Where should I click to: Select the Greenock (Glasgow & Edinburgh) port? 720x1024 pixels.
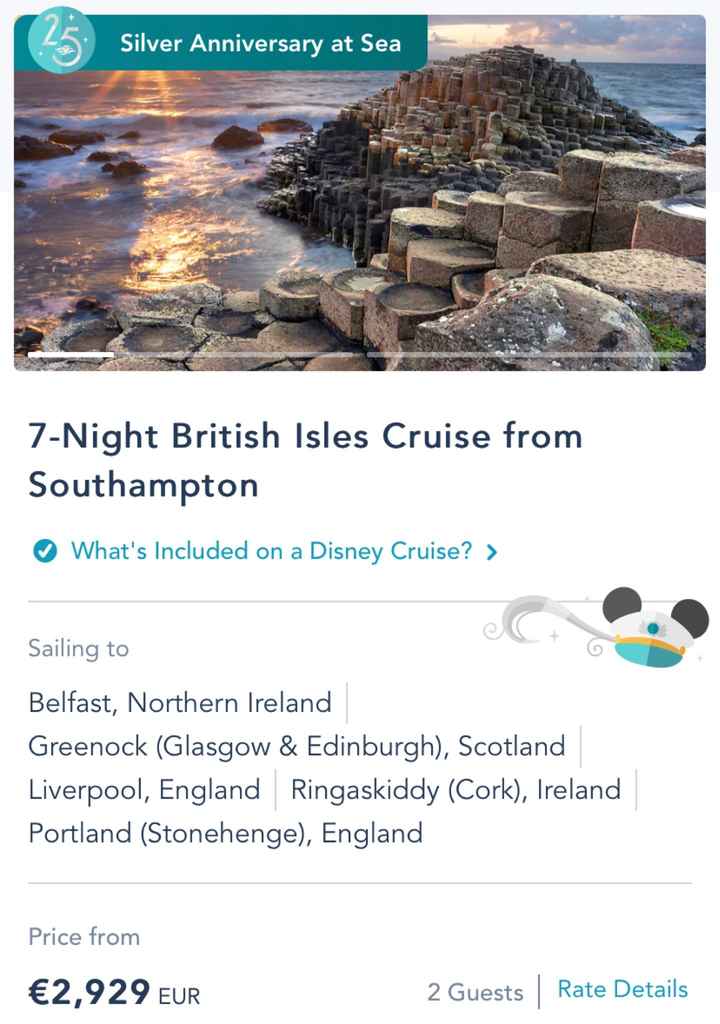(297, 746)
